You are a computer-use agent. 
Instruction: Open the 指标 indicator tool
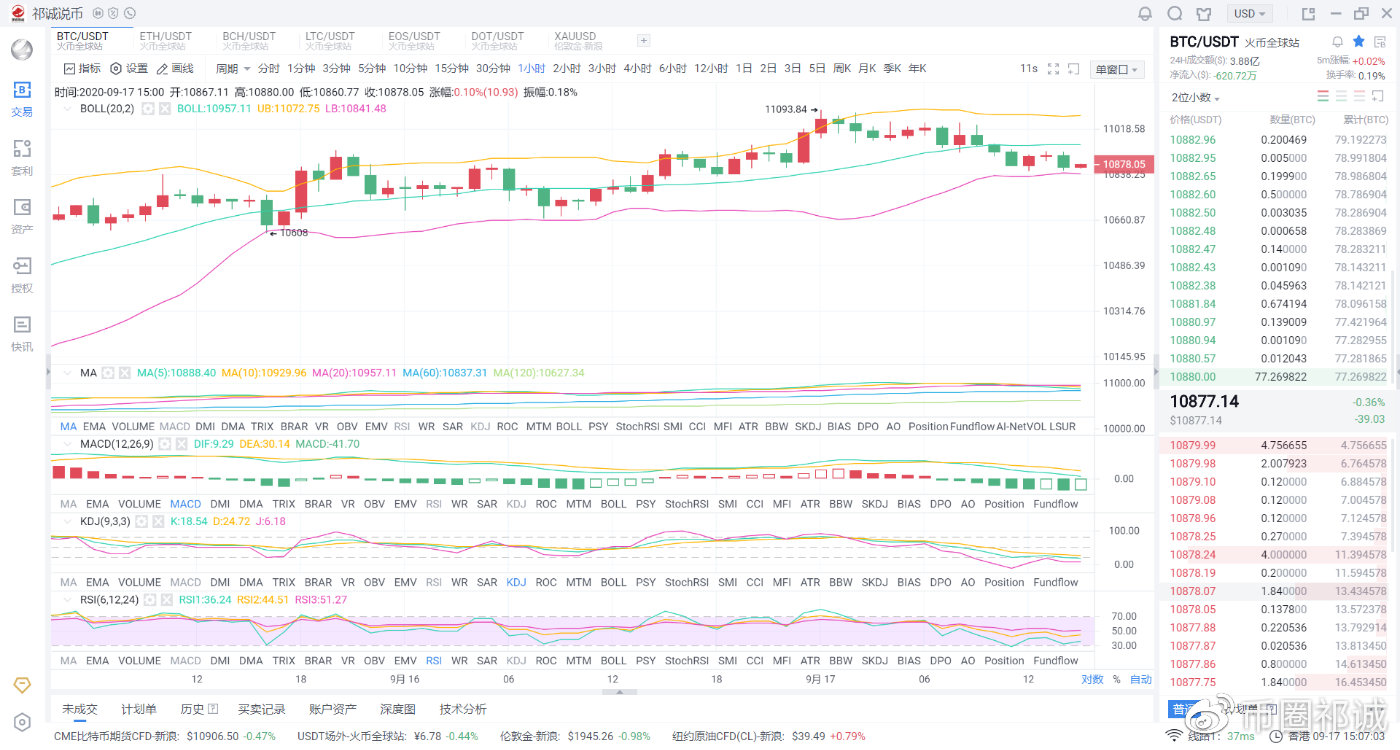click(82, 69)
